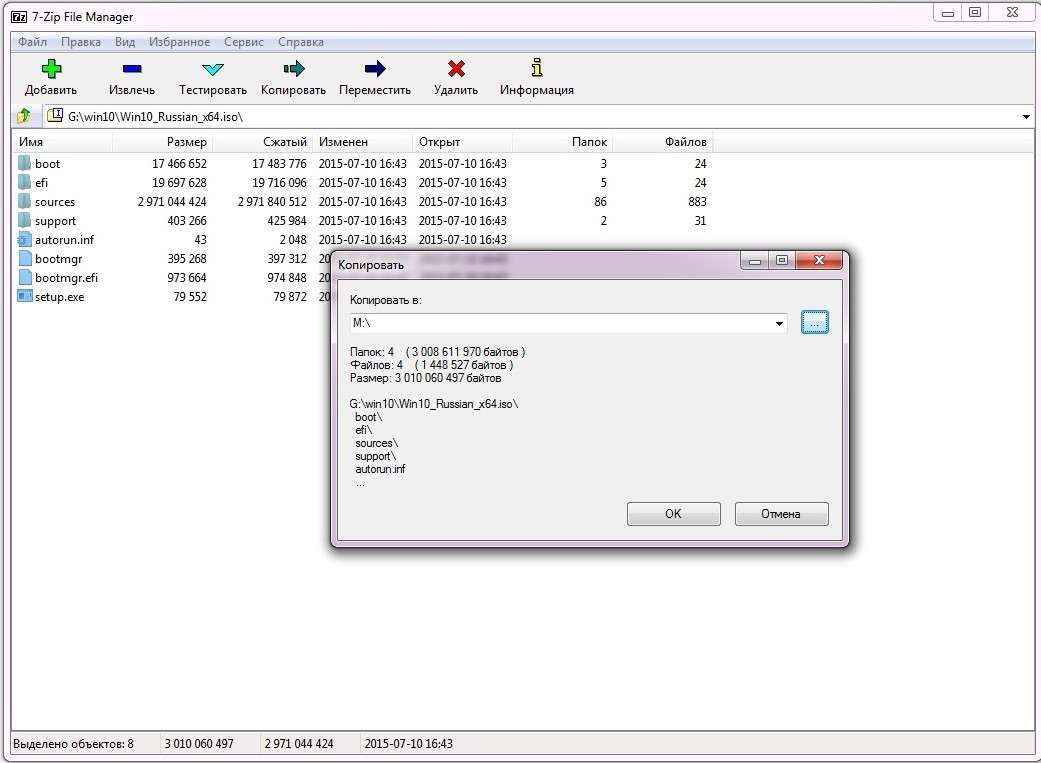Open the Файл menu

point(32,42)
